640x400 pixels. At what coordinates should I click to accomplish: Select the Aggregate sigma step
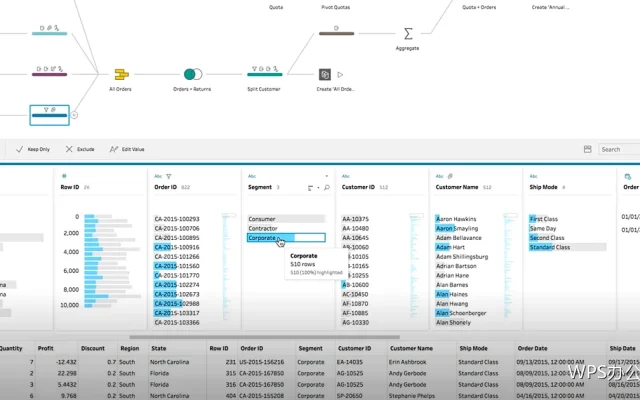click(408, 33)
